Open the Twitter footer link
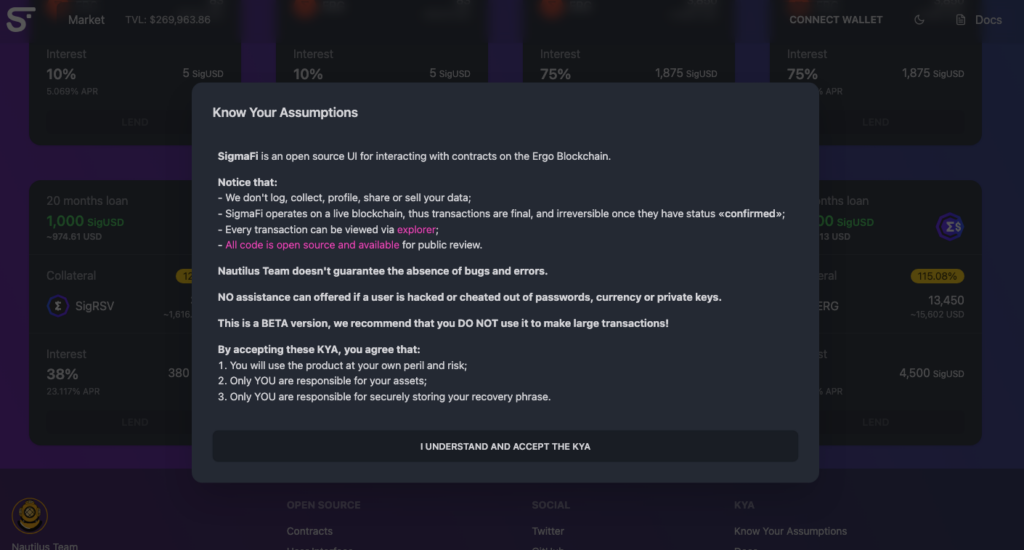This screenshot has height=550, width=1024. click(x=548, y=531)
